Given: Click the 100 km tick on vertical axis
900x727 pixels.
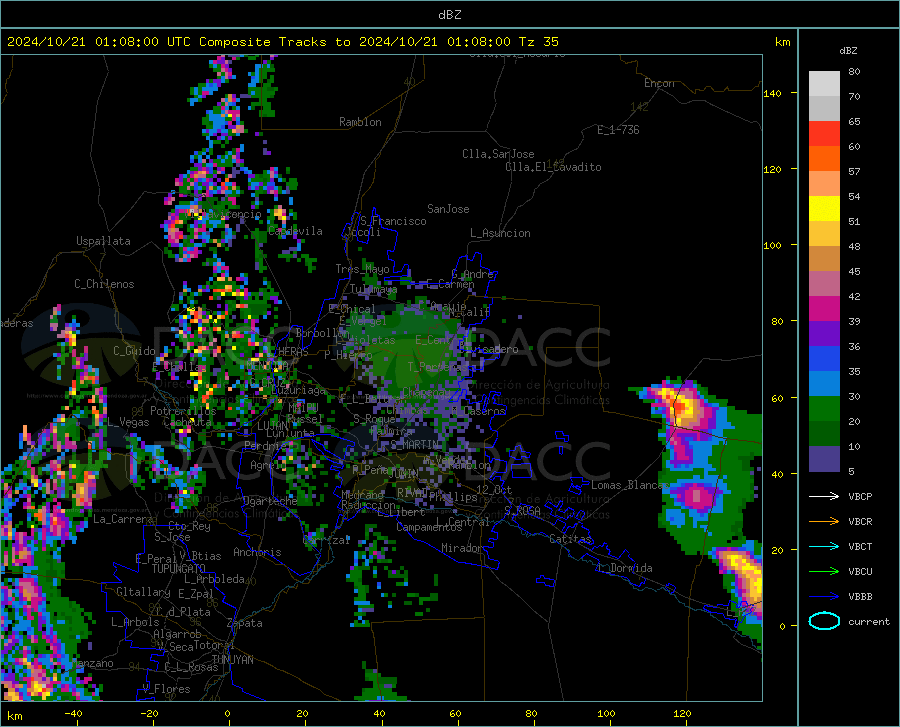Looking at the screenshot, I should click(772, 246).
